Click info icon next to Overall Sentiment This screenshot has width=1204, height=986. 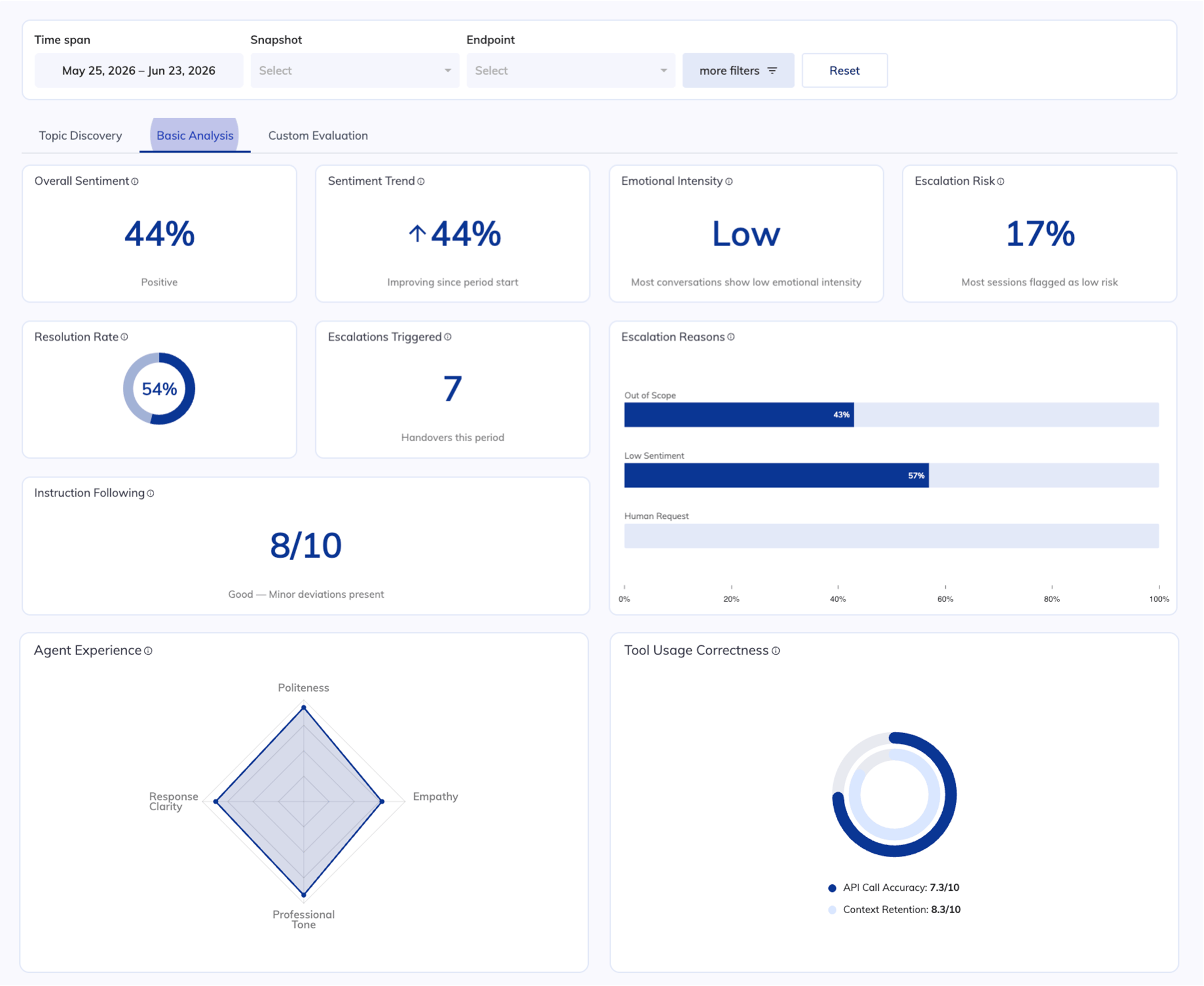pyautogui.click(x=135, y=181)
